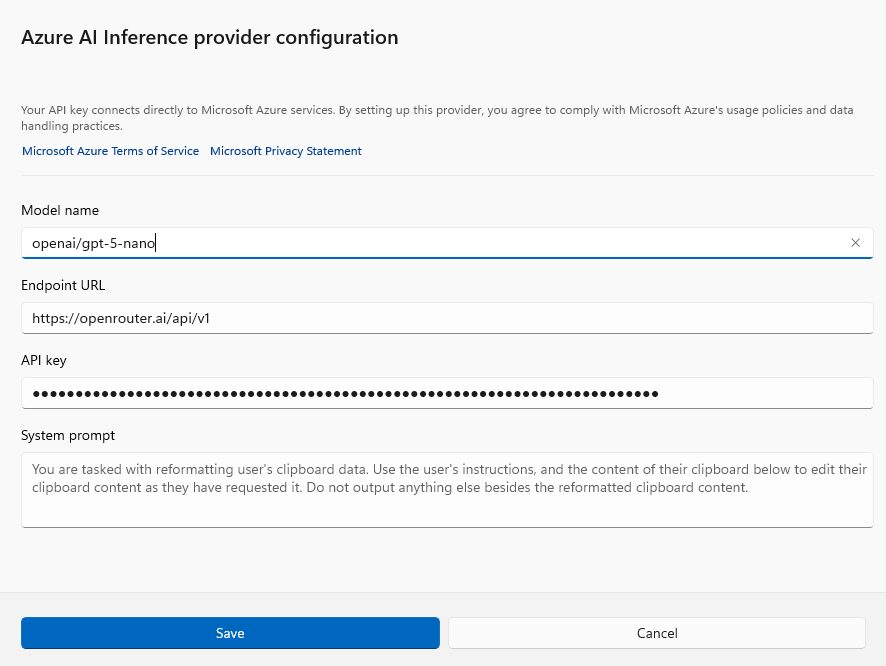Click the Azure AI Inference provider configuration heading
This screenshot has width=886, height=666.
point(210,38)
